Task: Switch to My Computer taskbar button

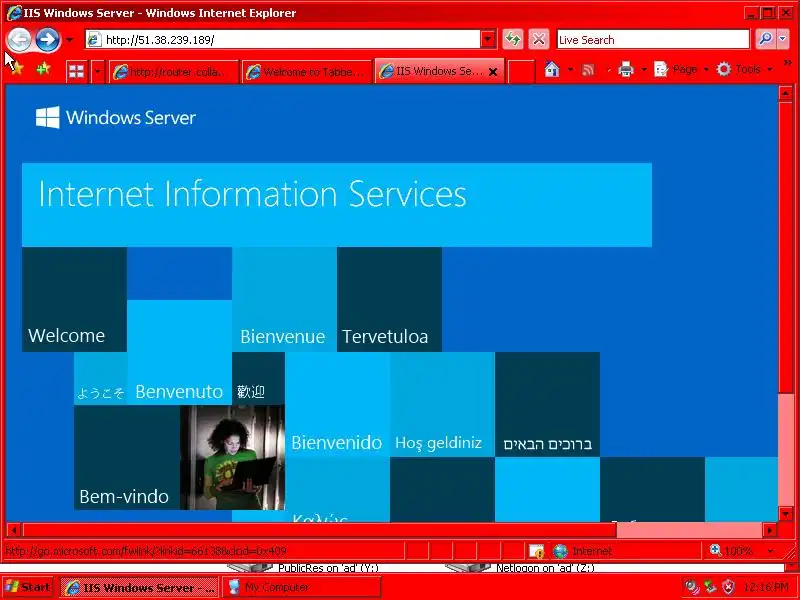Action: tap(302, 587)
